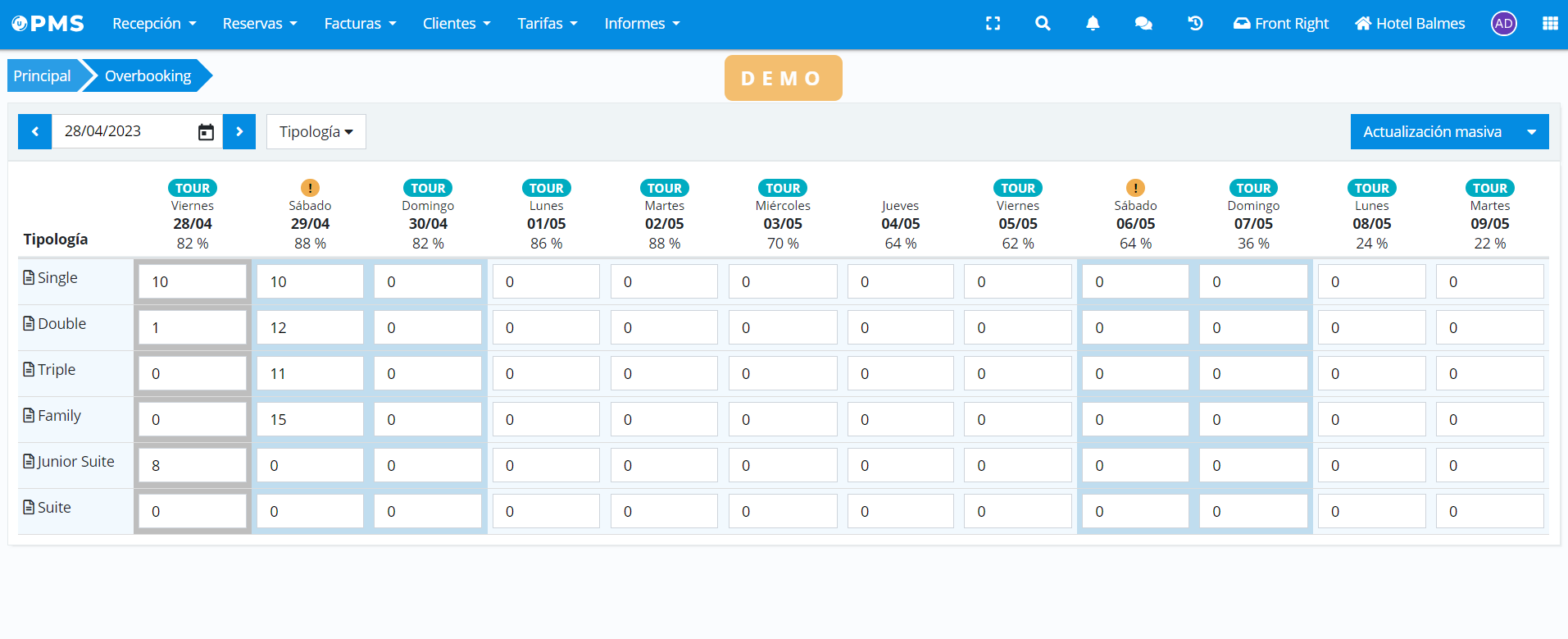The image size is (1568, 639).
Task: Open the Informes menu
Action: 642,24
